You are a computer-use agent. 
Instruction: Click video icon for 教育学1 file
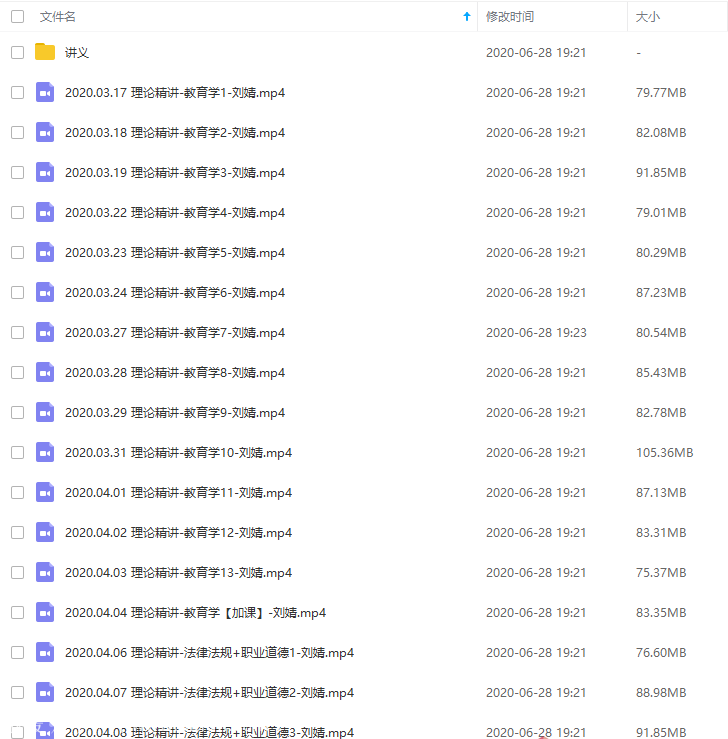(x=45, y=92)
